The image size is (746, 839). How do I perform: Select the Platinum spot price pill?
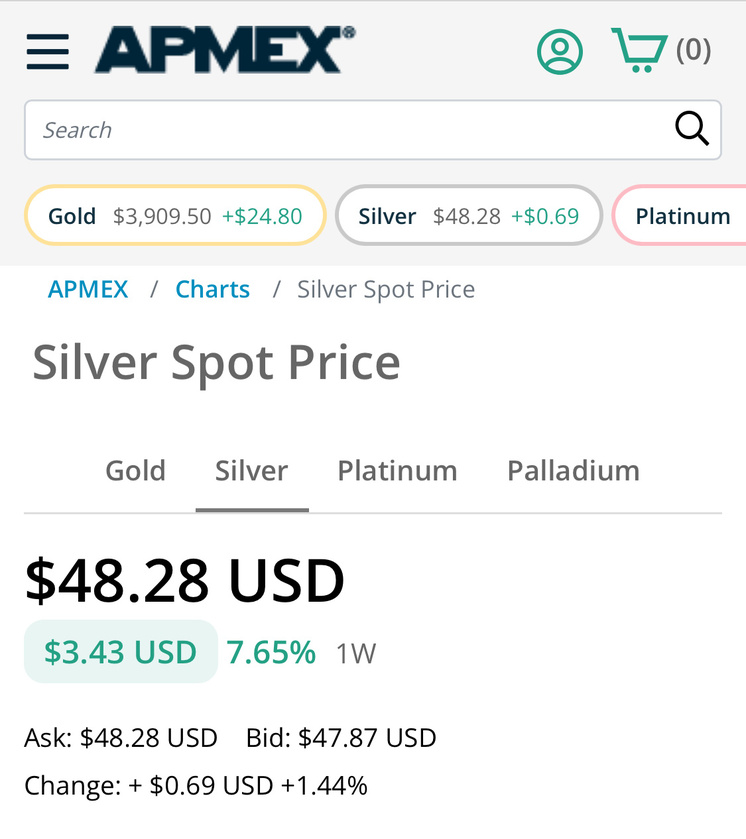(x=682, y=216)
